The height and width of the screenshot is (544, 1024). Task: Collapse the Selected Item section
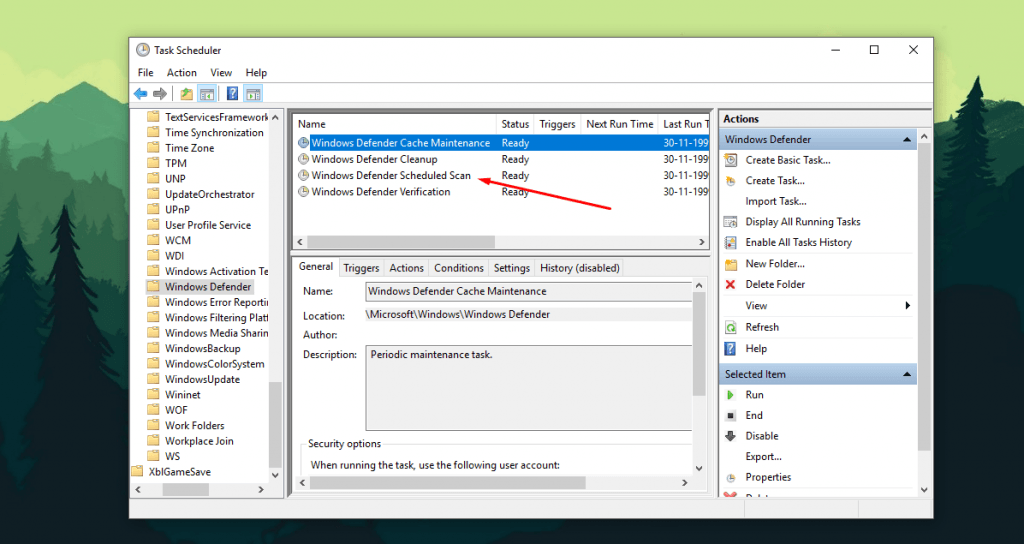tap(906, 374)
